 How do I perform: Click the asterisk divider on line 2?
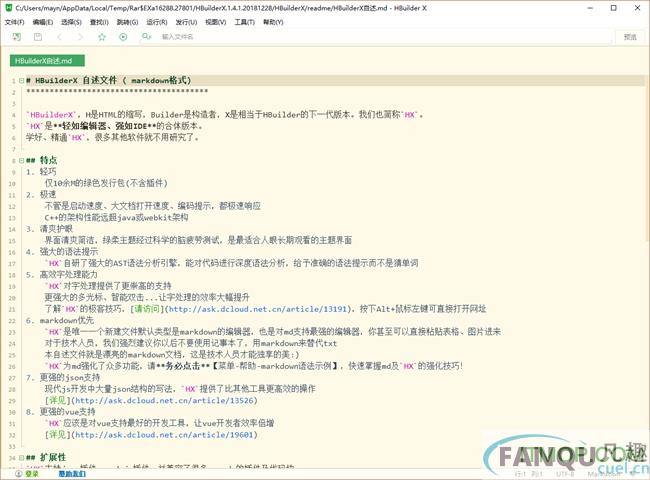117,91
